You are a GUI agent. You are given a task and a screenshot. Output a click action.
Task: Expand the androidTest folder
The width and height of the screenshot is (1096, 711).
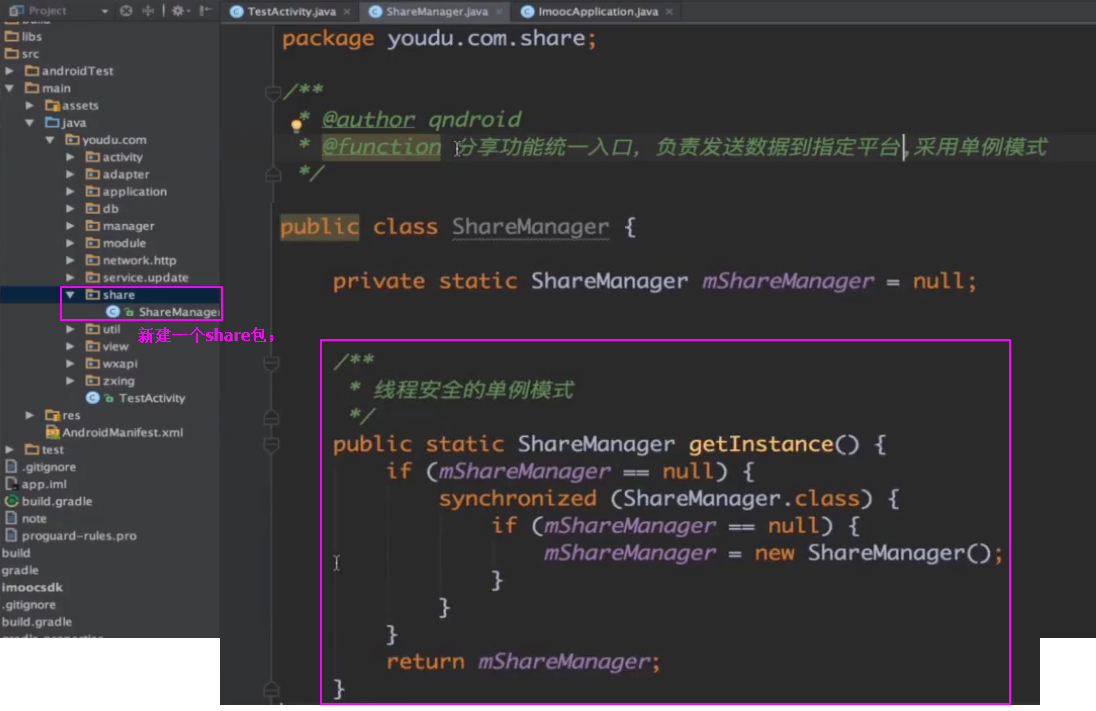click(x=10, y=71)
